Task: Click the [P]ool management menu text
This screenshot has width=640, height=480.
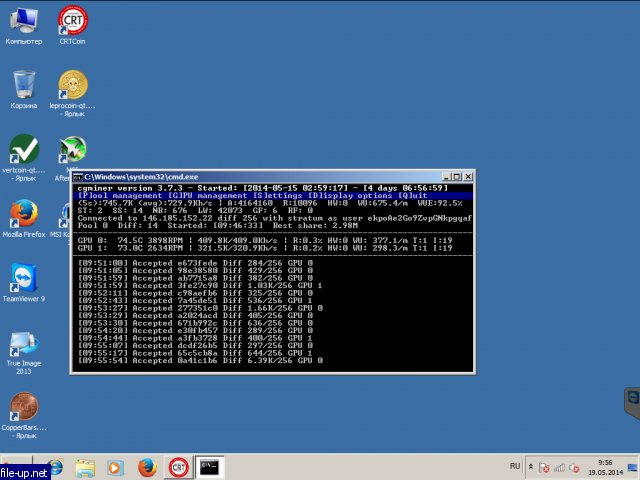Action: pyautogui.click(x=120, y=196)
